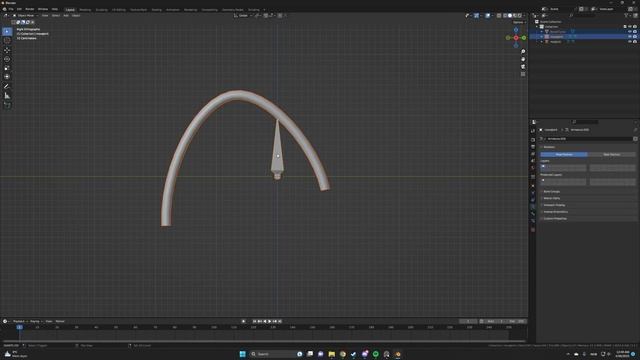The image size is (640, 360).
Task: Collapse the Collection tree arrow in outliner
Action: [537, 27]
